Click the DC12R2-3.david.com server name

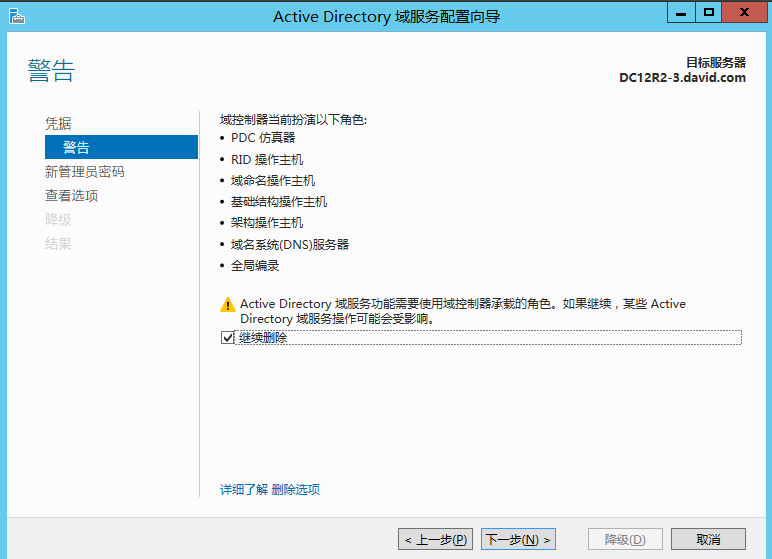[682, 78]
